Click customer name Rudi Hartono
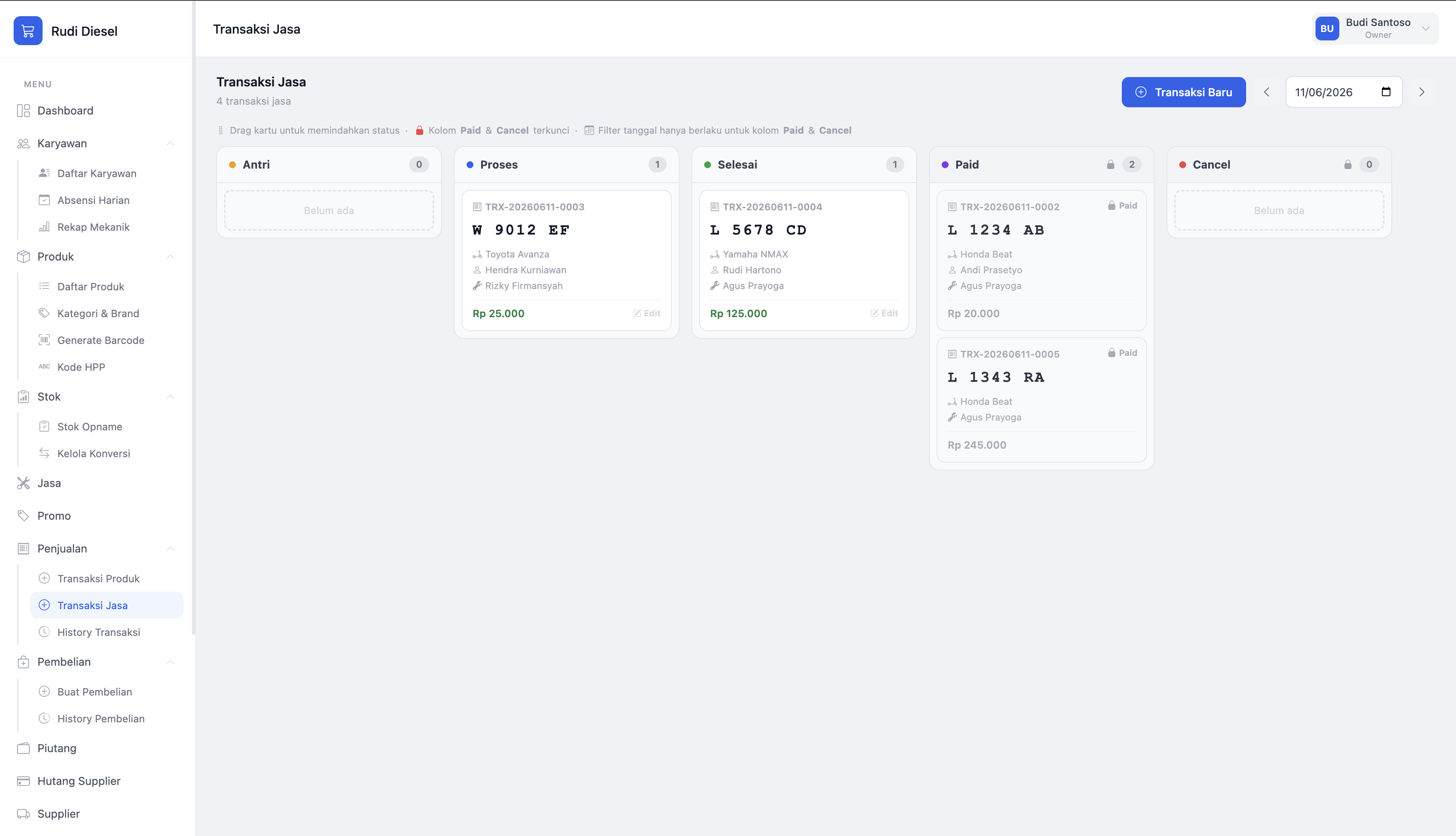 click(751, 270)
